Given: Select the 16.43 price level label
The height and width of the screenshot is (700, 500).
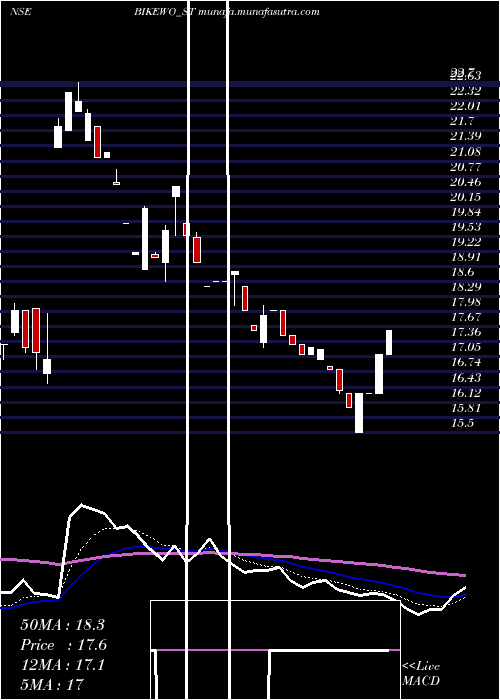Looking at the screenshot, I should [466, 379].
